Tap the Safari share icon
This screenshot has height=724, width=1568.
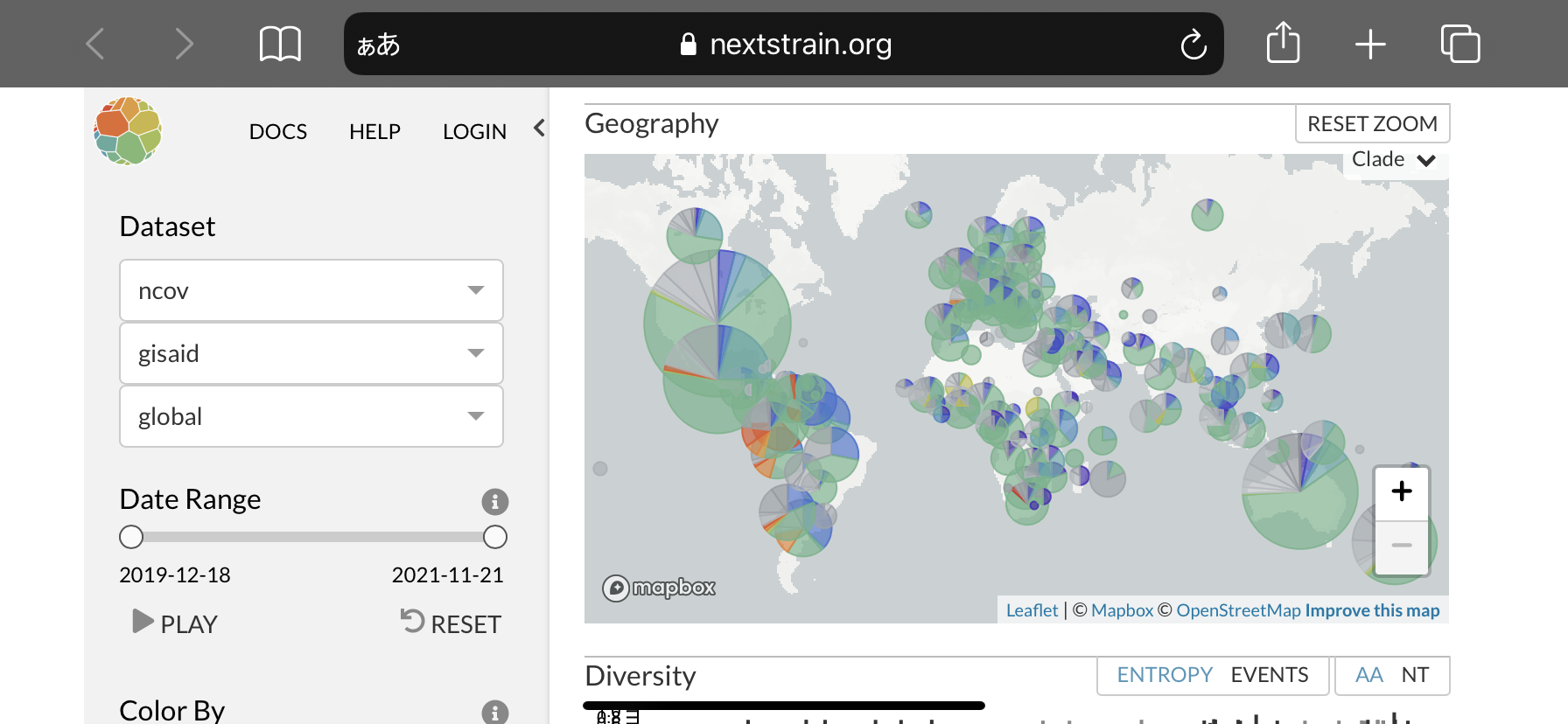tap(1283, 43)
